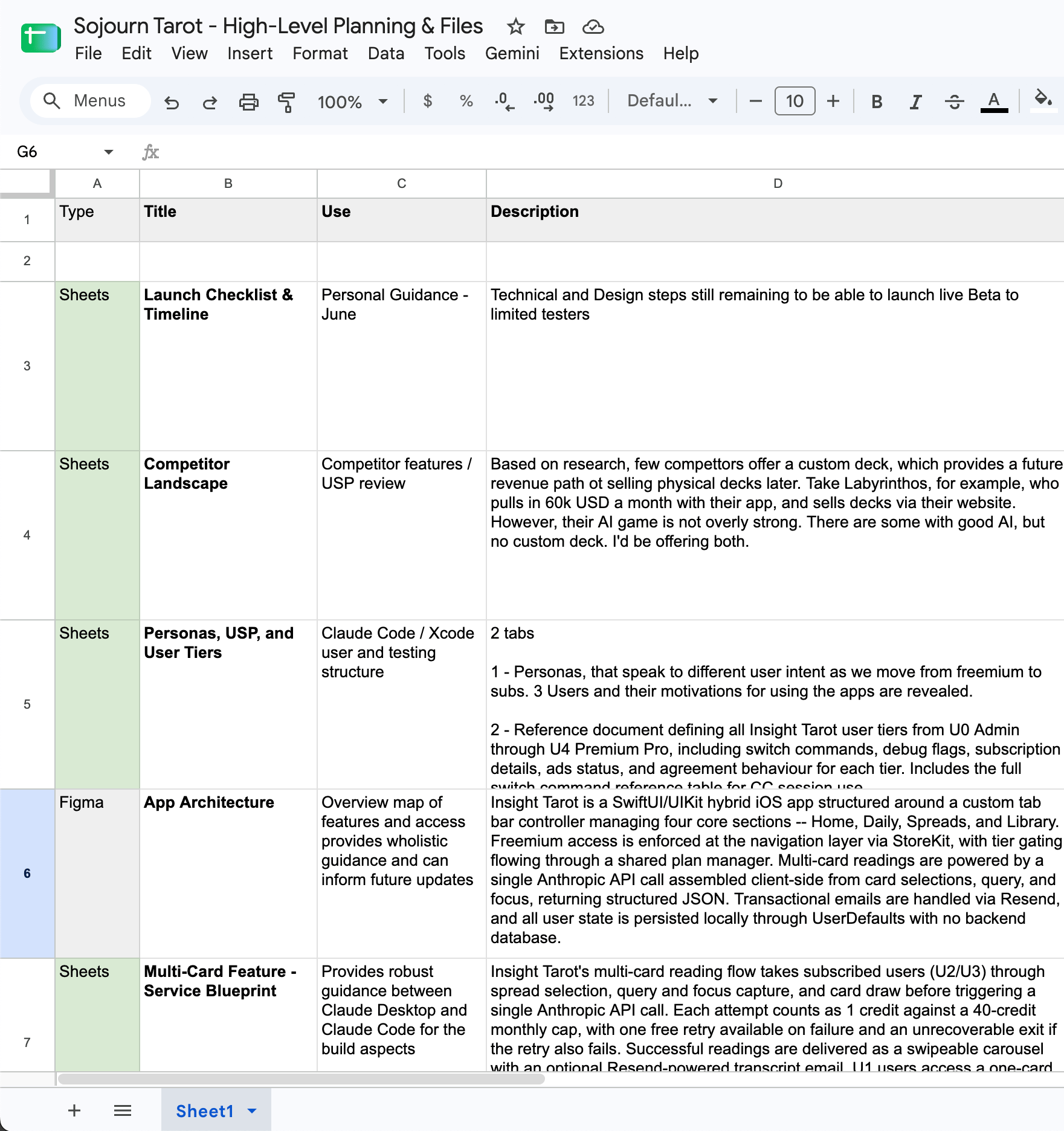Check the cloud document status icon
This screenshot has height=1131, width=1064.
pos(593,27)
